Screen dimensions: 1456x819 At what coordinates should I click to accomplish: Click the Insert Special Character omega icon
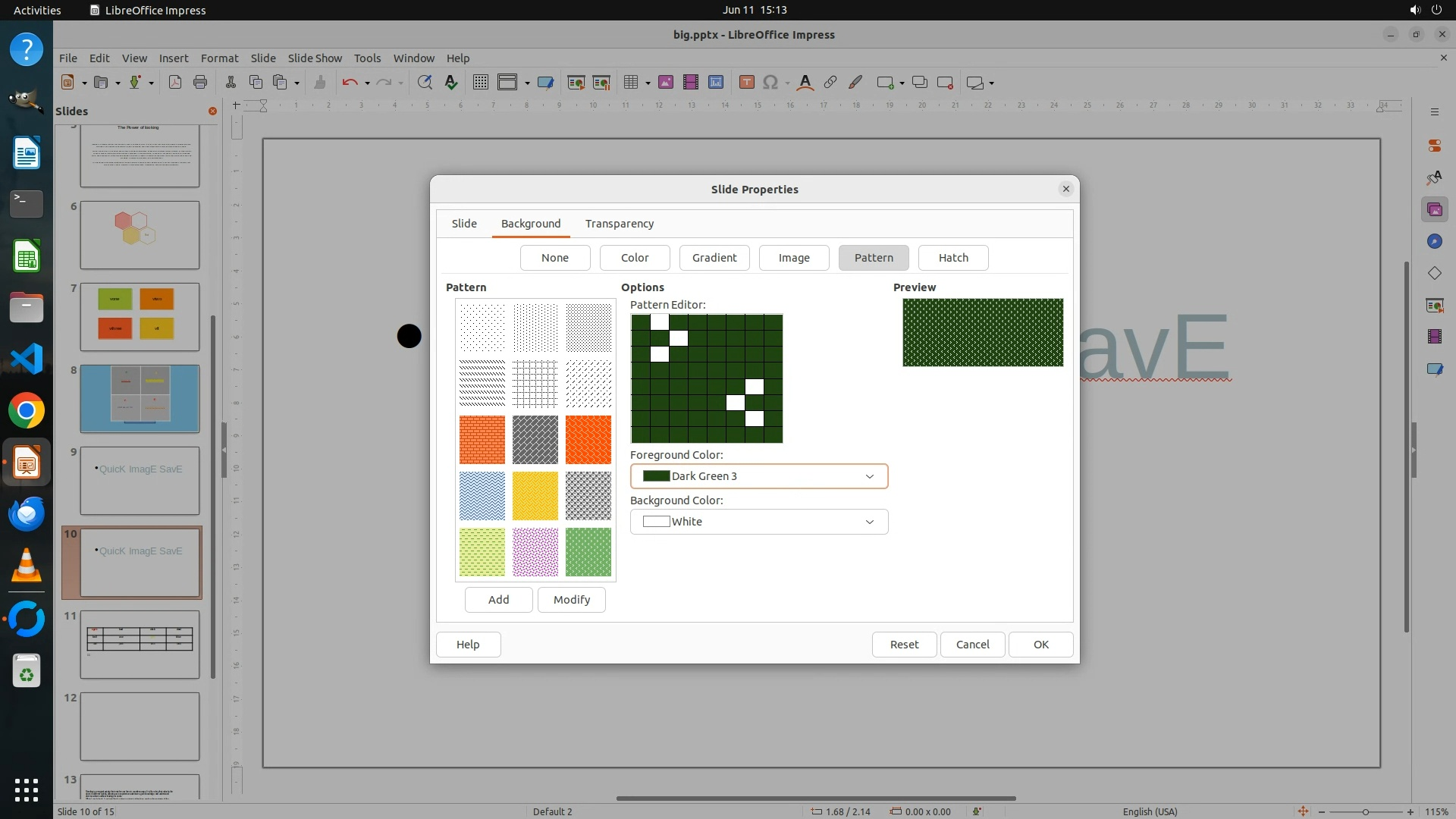click(770, 83)
